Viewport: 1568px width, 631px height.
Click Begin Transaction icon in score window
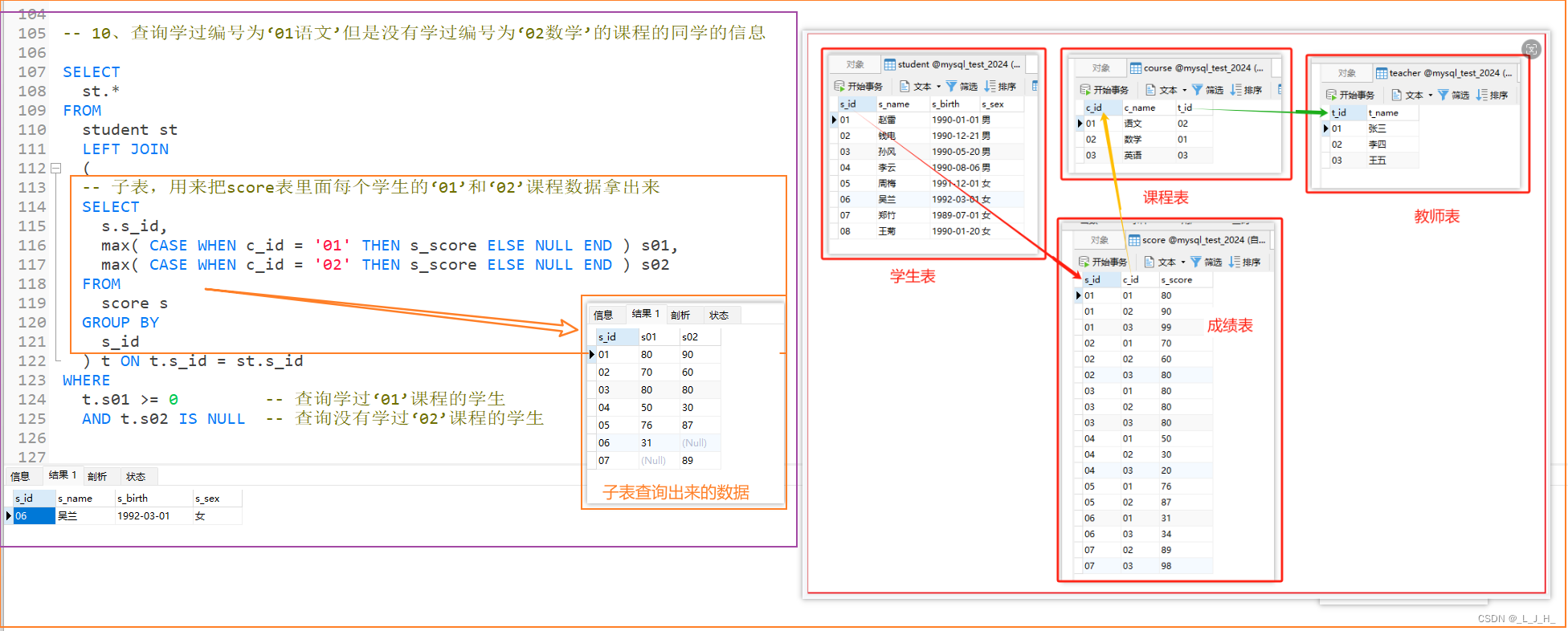click(1084, 262)
